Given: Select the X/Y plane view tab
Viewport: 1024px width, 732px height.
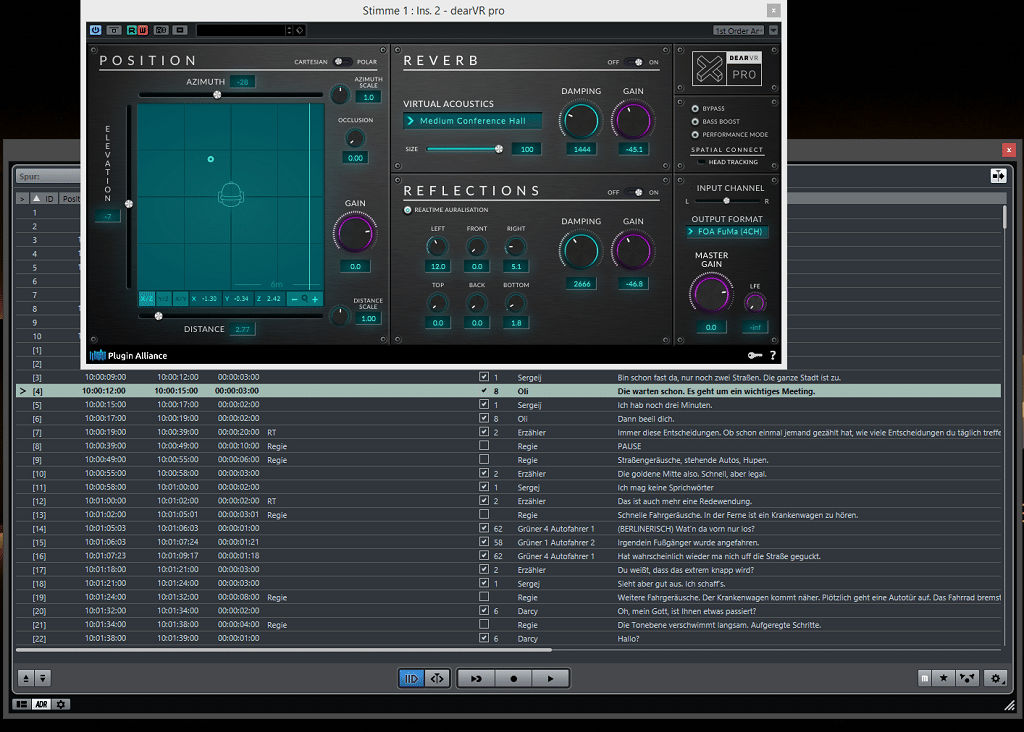Looking at the screenshot, I should click(180, 299).
